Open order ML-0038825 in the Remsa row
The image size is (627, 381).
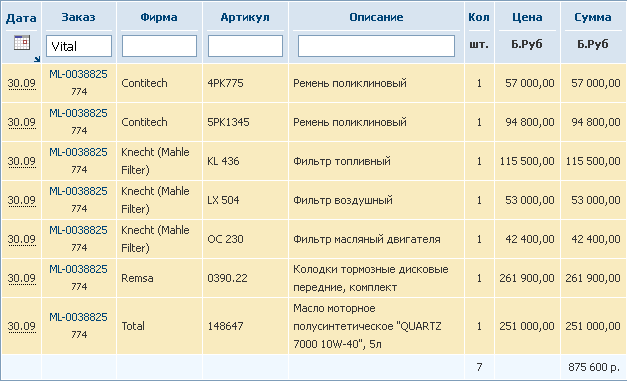[x=78, y=269]
